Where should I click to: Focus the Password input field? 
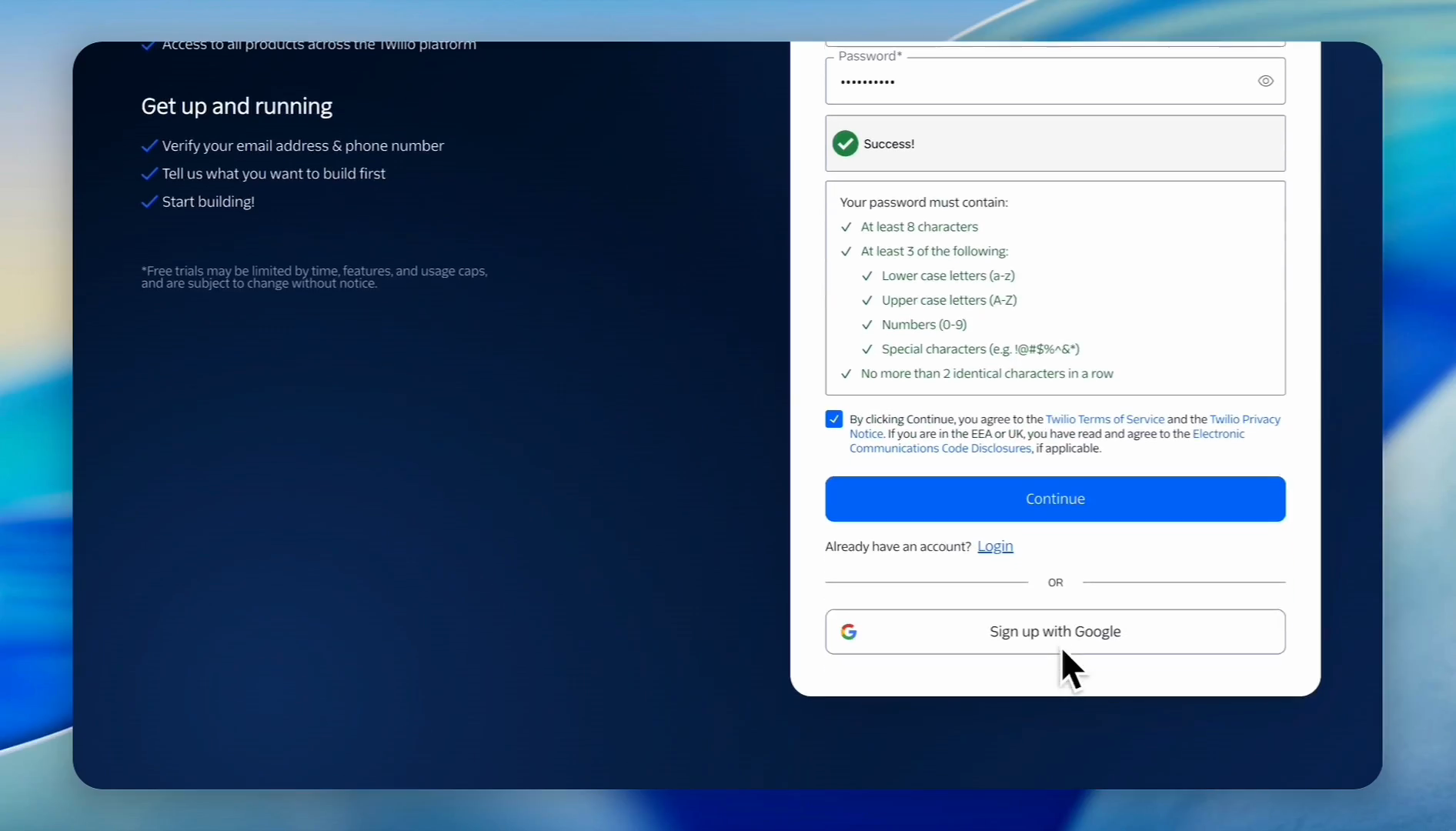1039,82
